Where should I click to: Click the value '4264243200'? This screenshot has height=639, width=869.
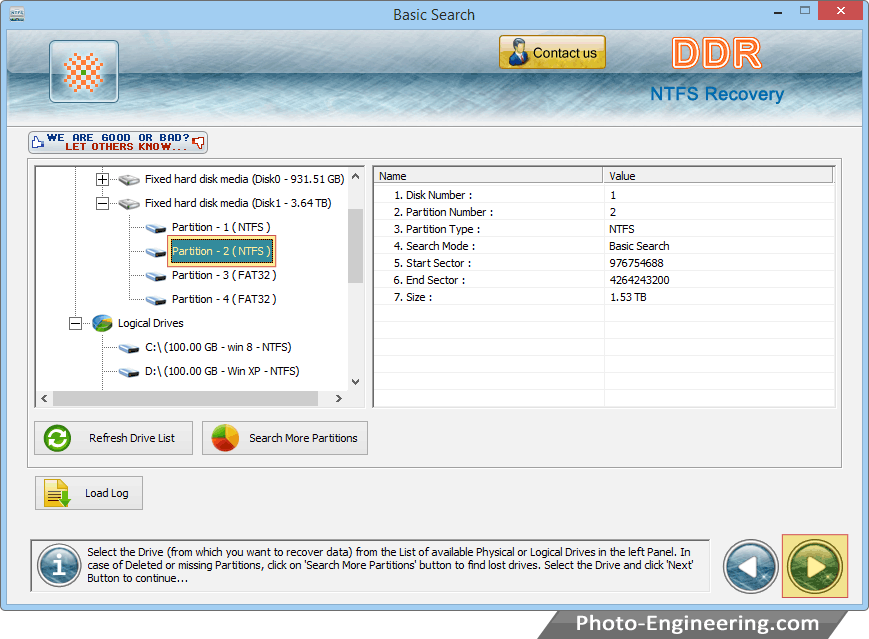(639, 280)
